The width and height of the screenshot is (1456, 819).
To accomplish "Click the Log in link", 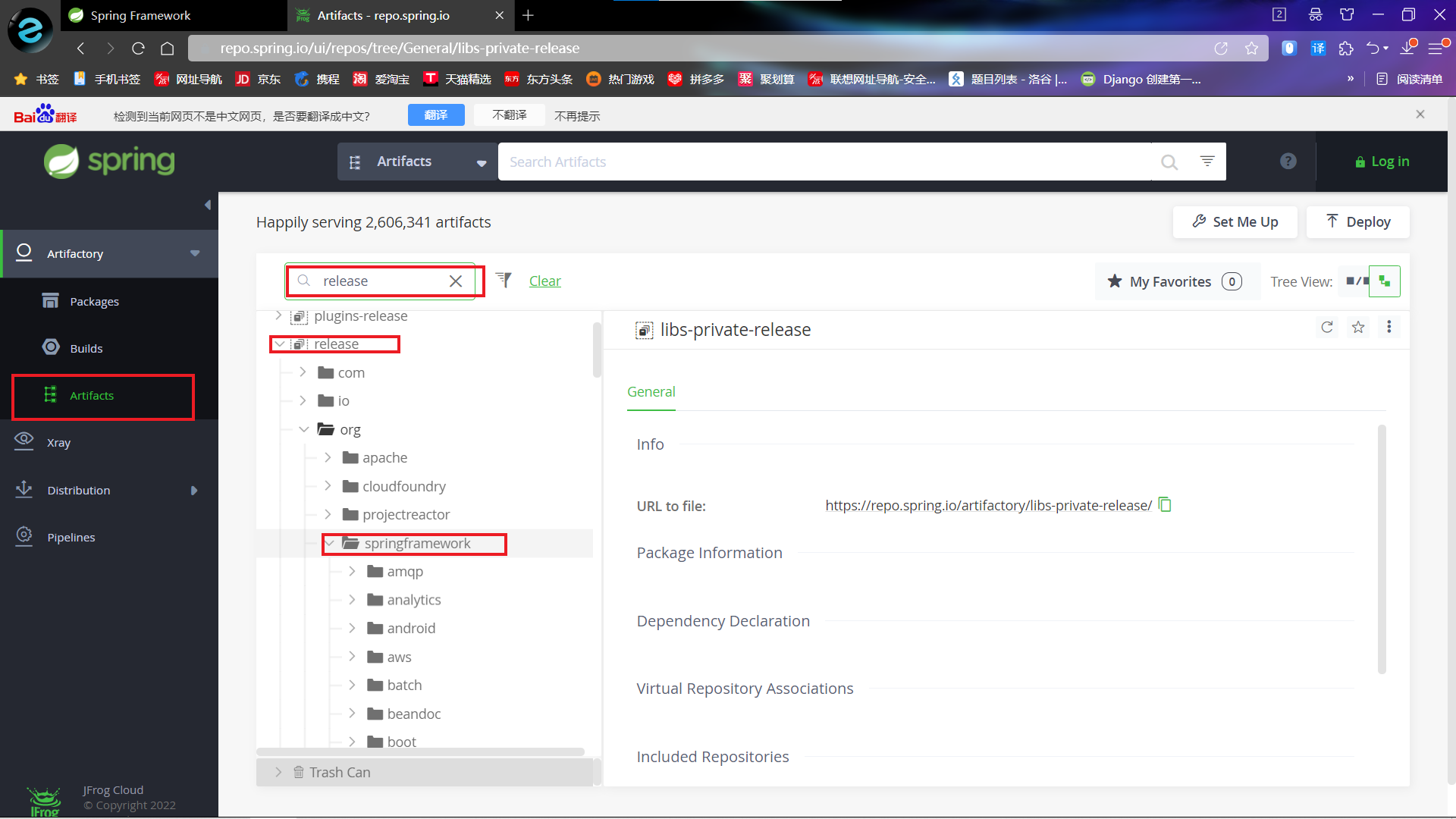I will (x=1382, y=162).
